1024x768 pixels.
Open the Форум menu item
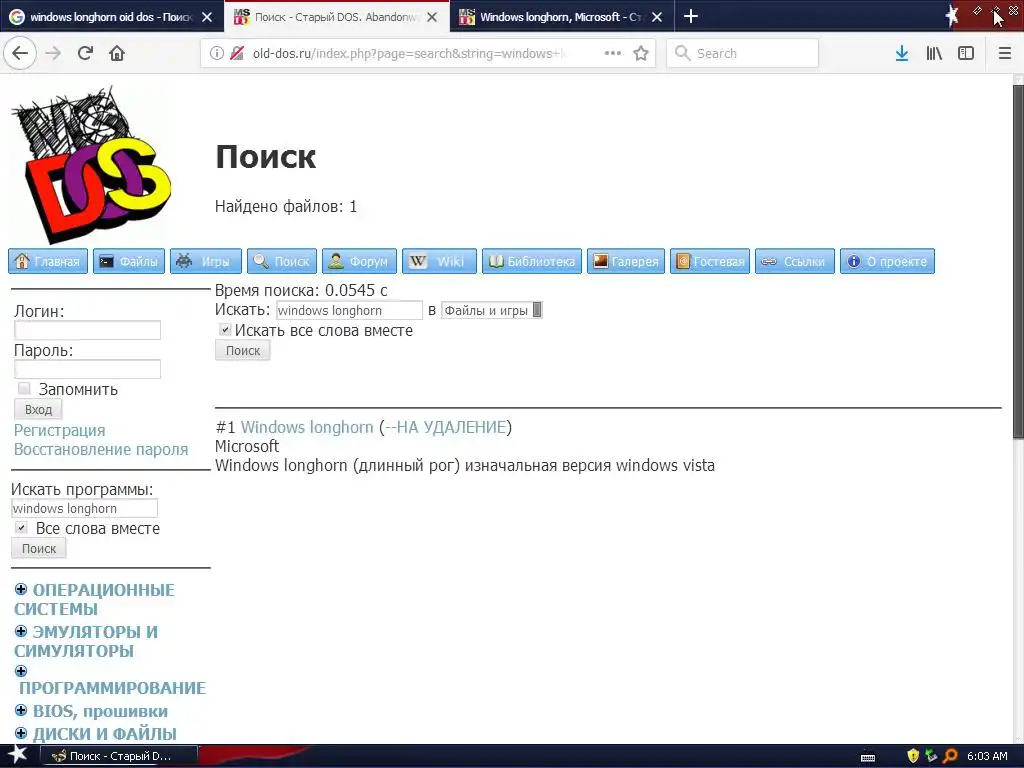[x=359, y=261]
